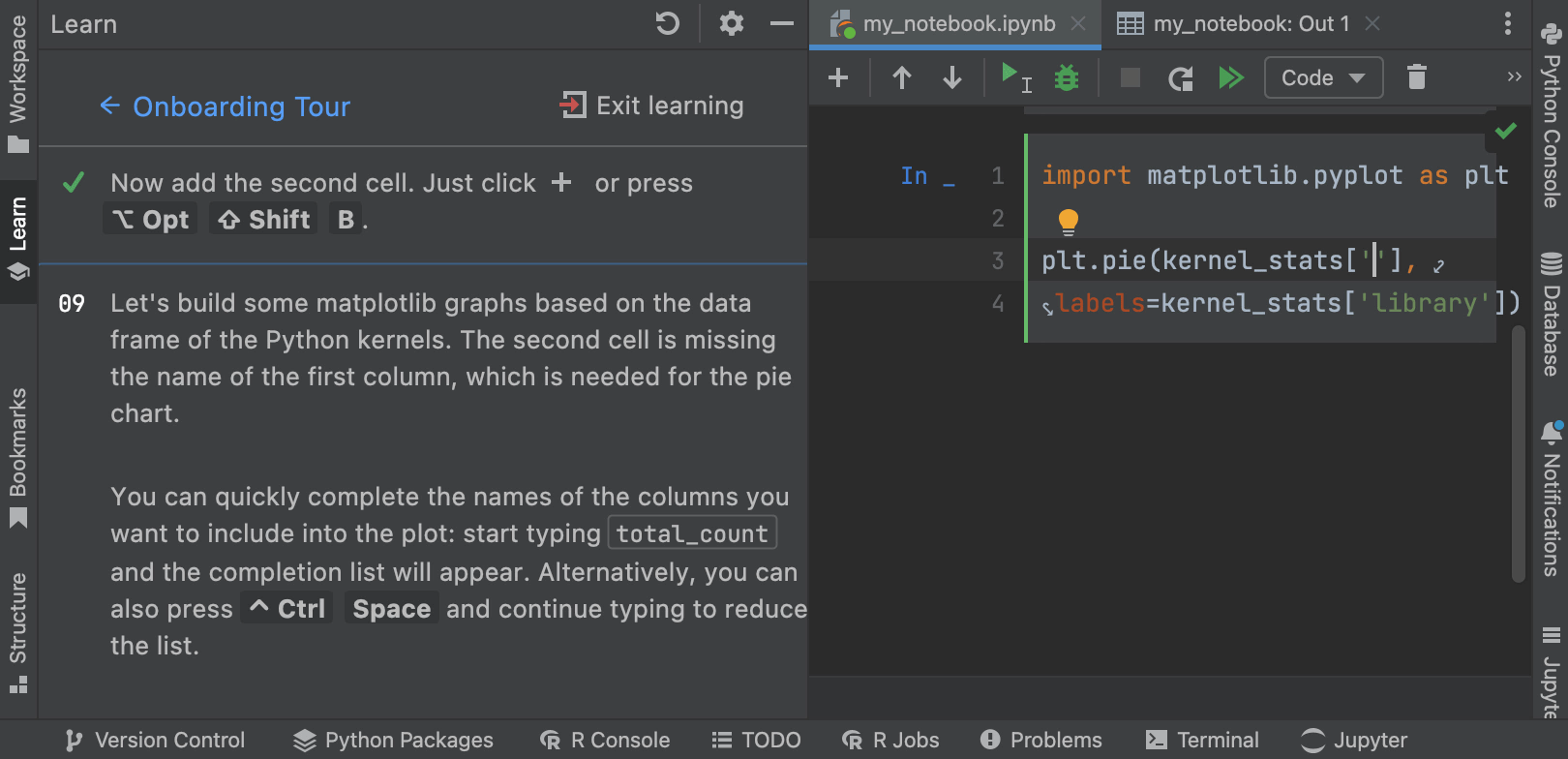Viewport: 1568px width, 759px height.
Task: Expand hidden toolbar items with the chevron
Action: 1514,76
